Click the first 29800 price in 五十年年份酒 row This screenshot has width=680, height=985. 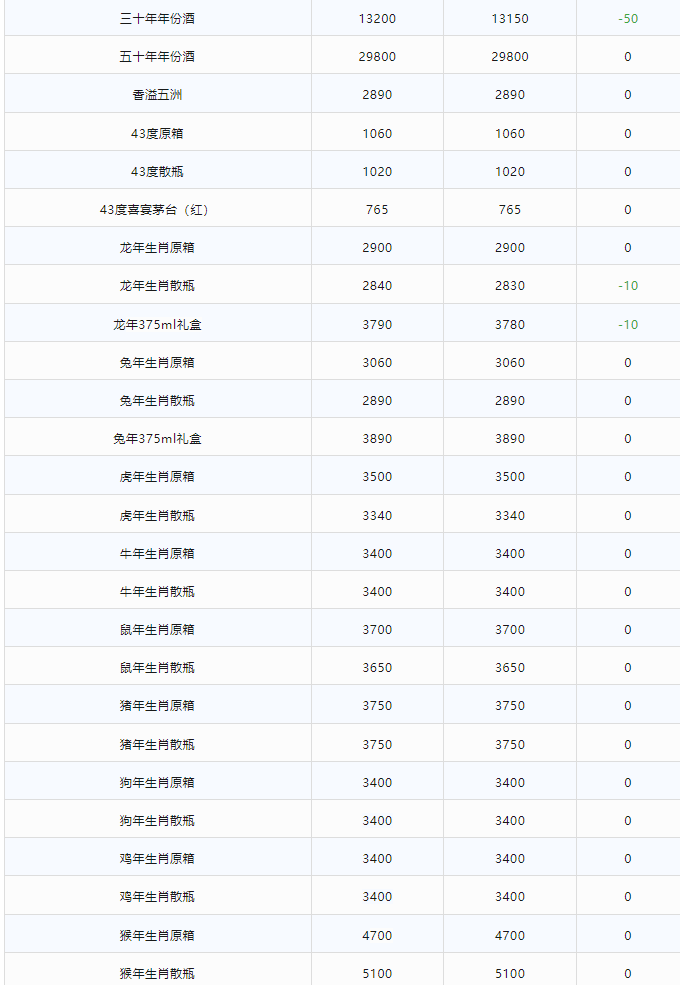(377, 57)
